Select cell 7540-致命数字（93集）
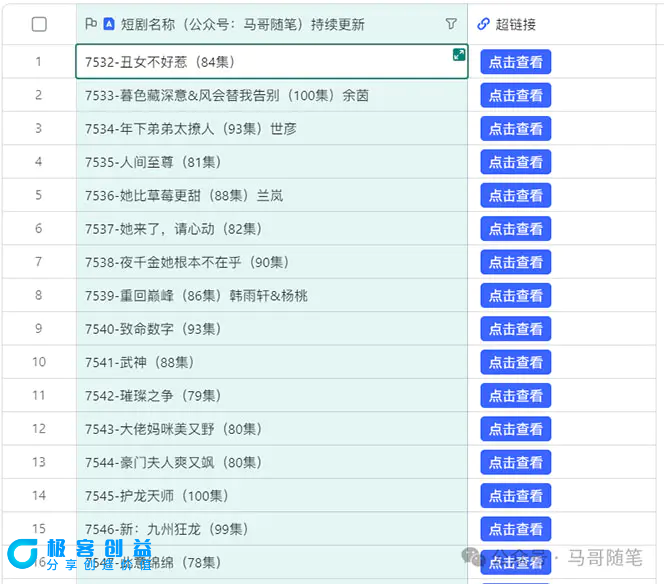The width and height of the screenshot is (664, 584). click(272, 329)
